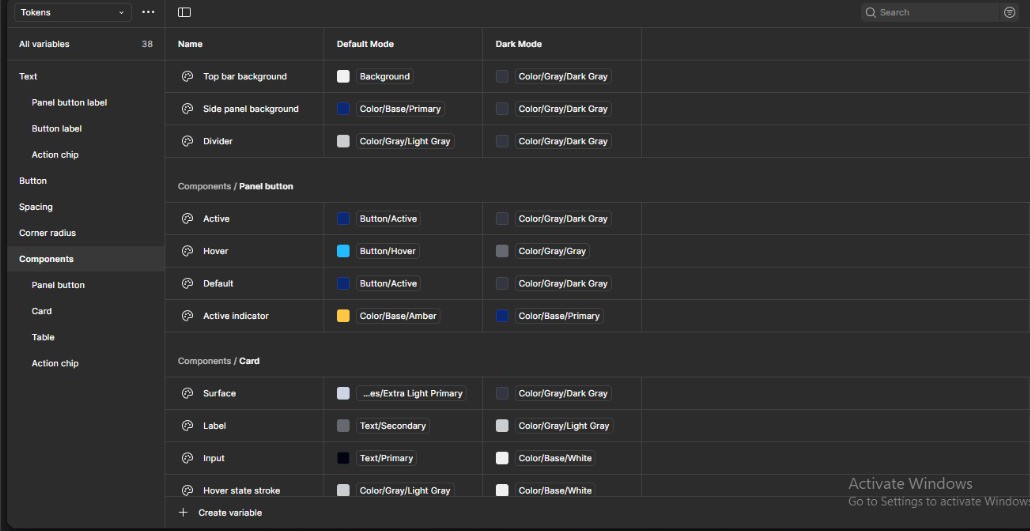Click the color icon of Default variable
The height and width of the screenshot is (531, 1030).
187,284
